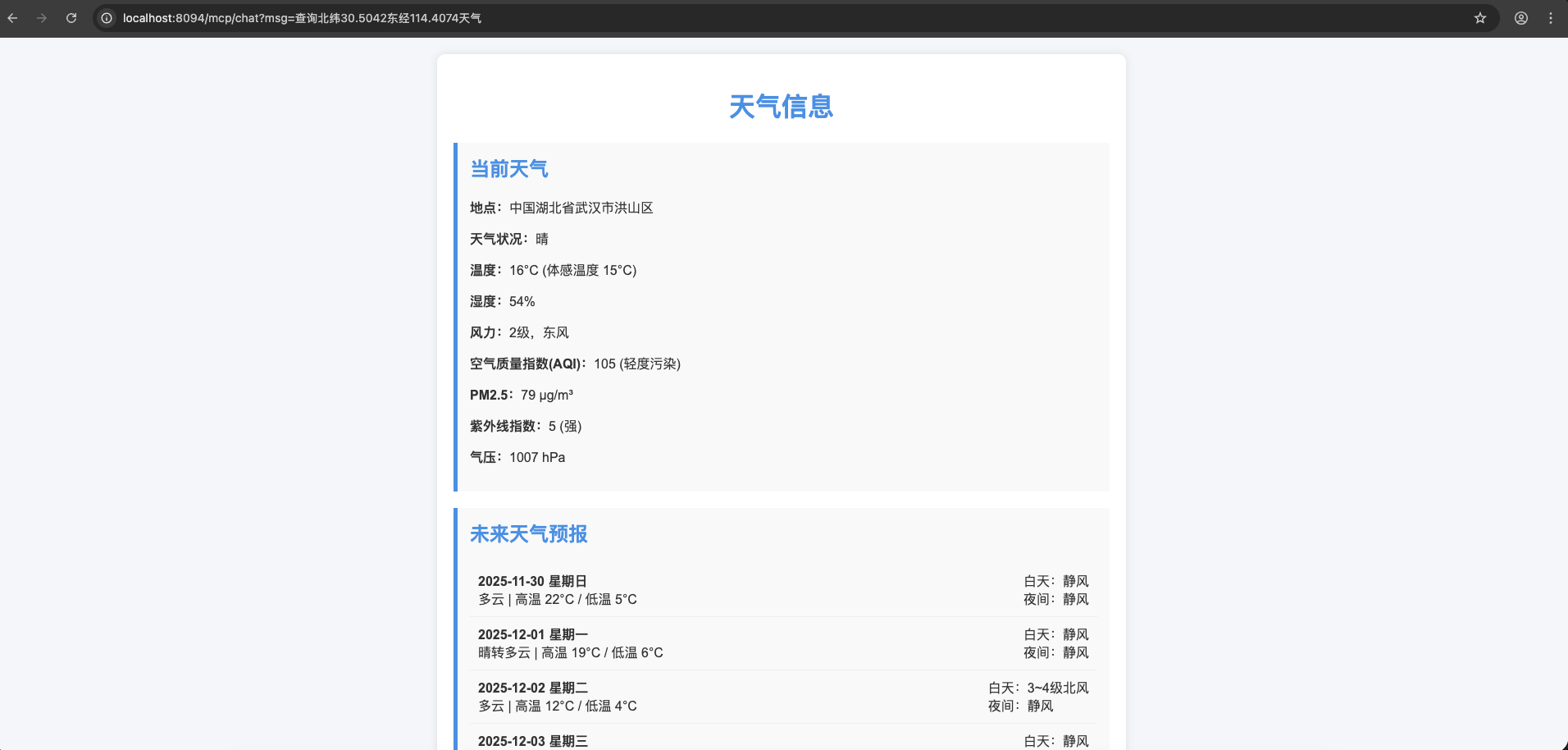Click the temperature line 16°C (体感温度 15°C)
The image size is (1568, 750).
(572, 271)
